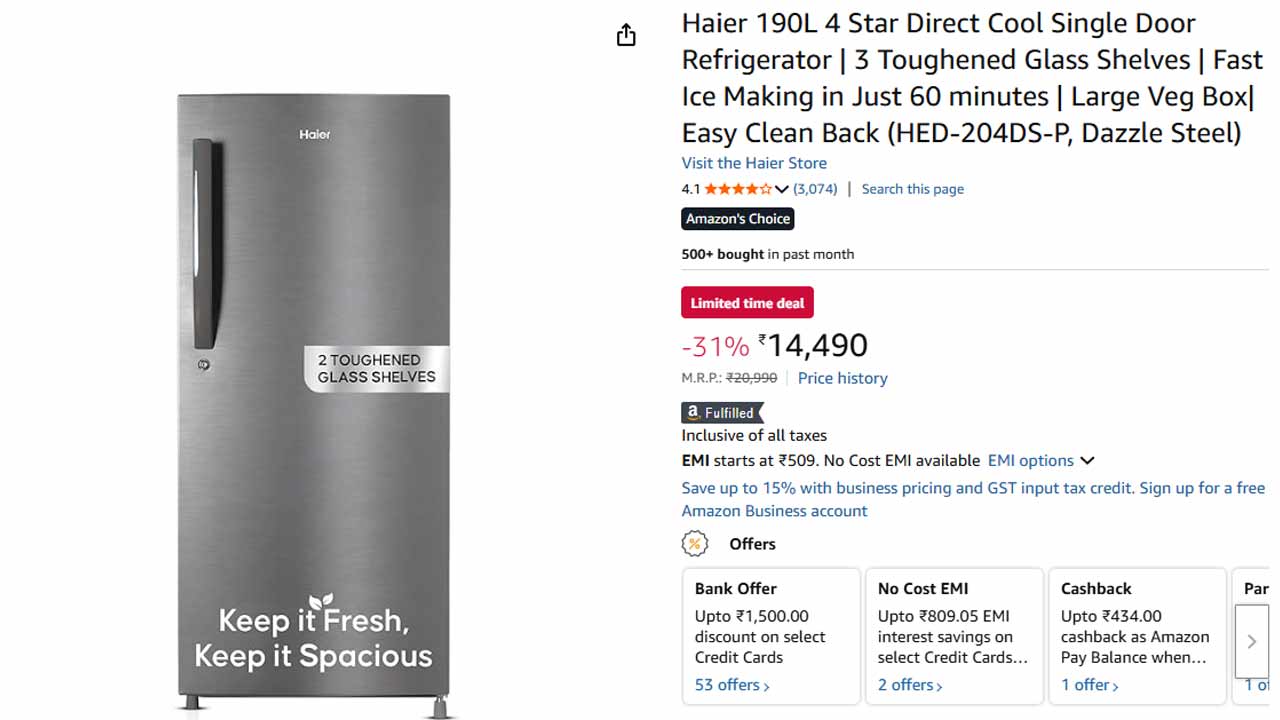The height and width of the screenshot is (720, 1280).
Task: Open the Bank Offer card
Action: 770,636
